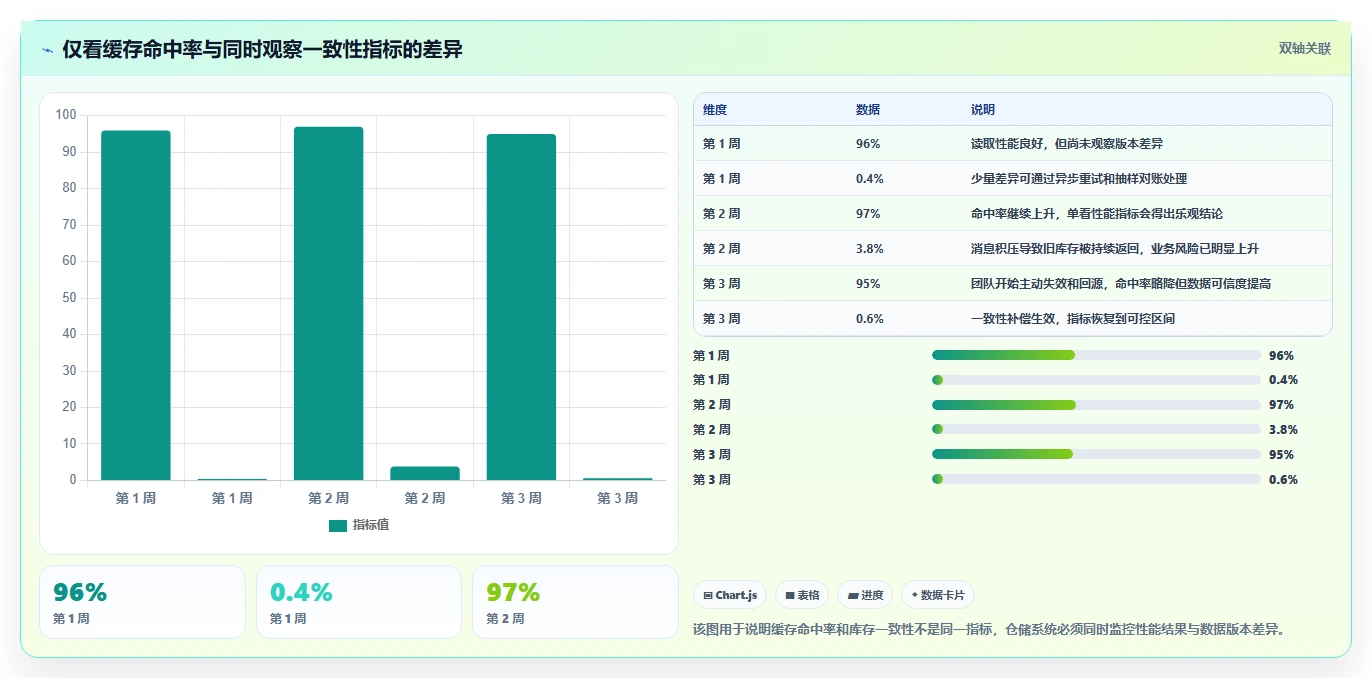Click the 说明 column header
Screen dimensions: 1372x678
coord(983,110)
